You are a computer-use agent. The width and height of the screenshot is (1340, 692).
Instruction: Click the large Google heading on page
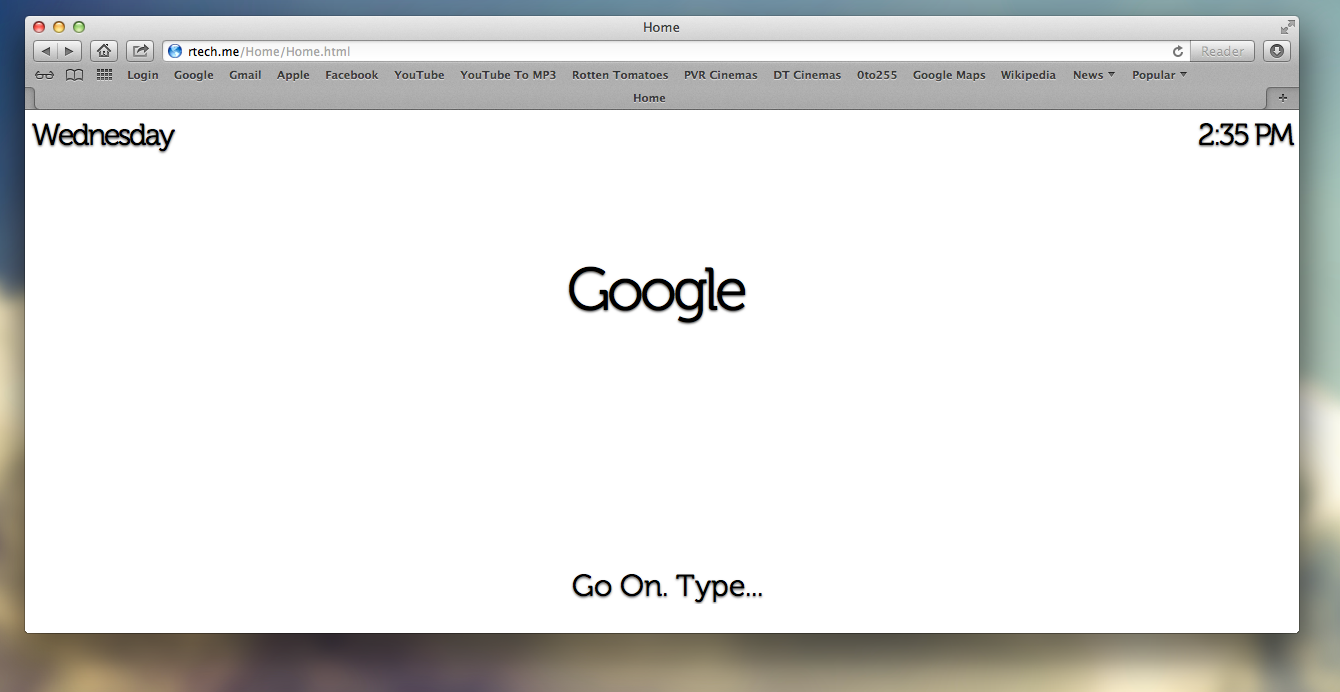pyautogui.click(x=657, y=293)
